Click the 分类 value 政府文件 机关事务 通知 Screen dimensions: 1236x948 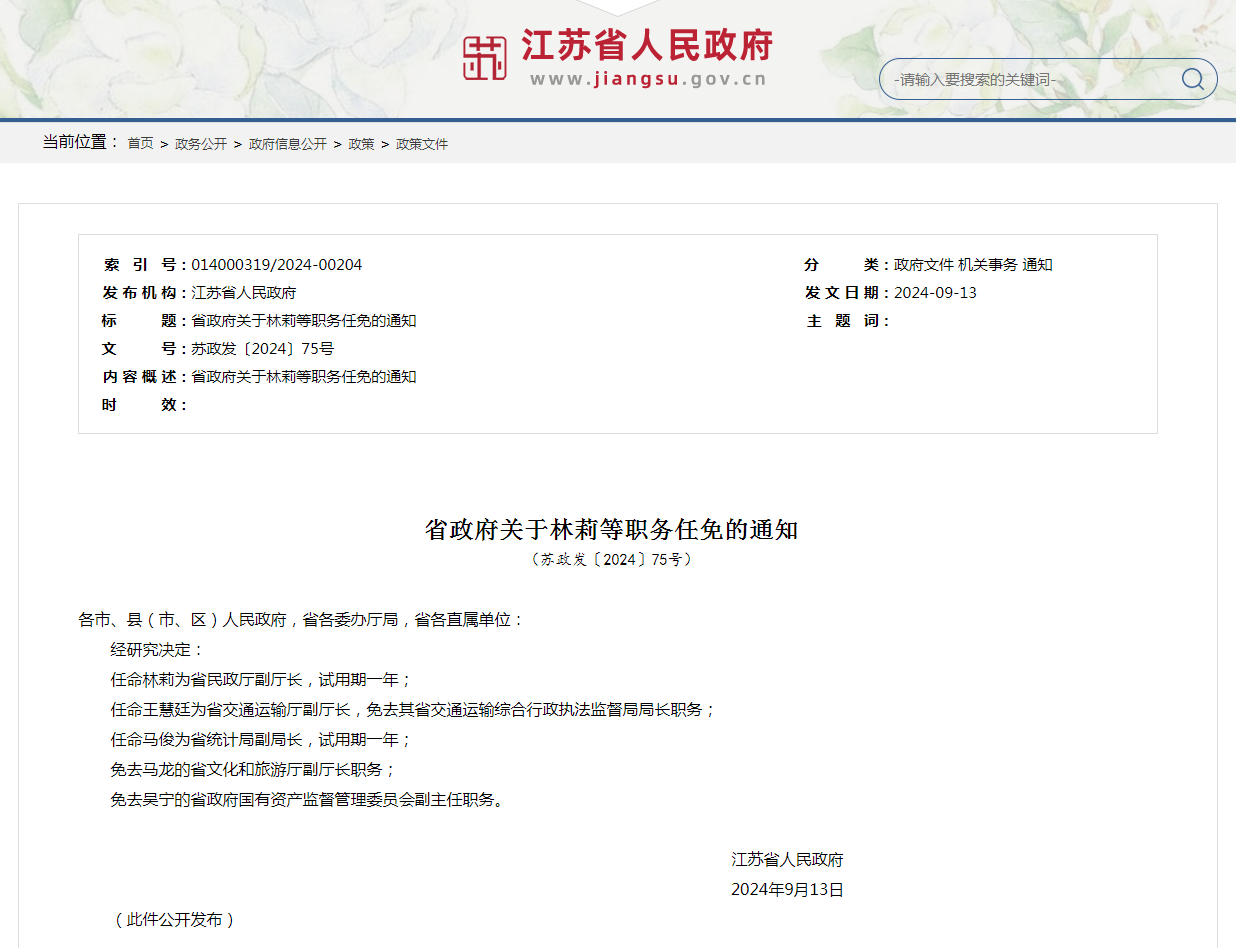(973, 265)
